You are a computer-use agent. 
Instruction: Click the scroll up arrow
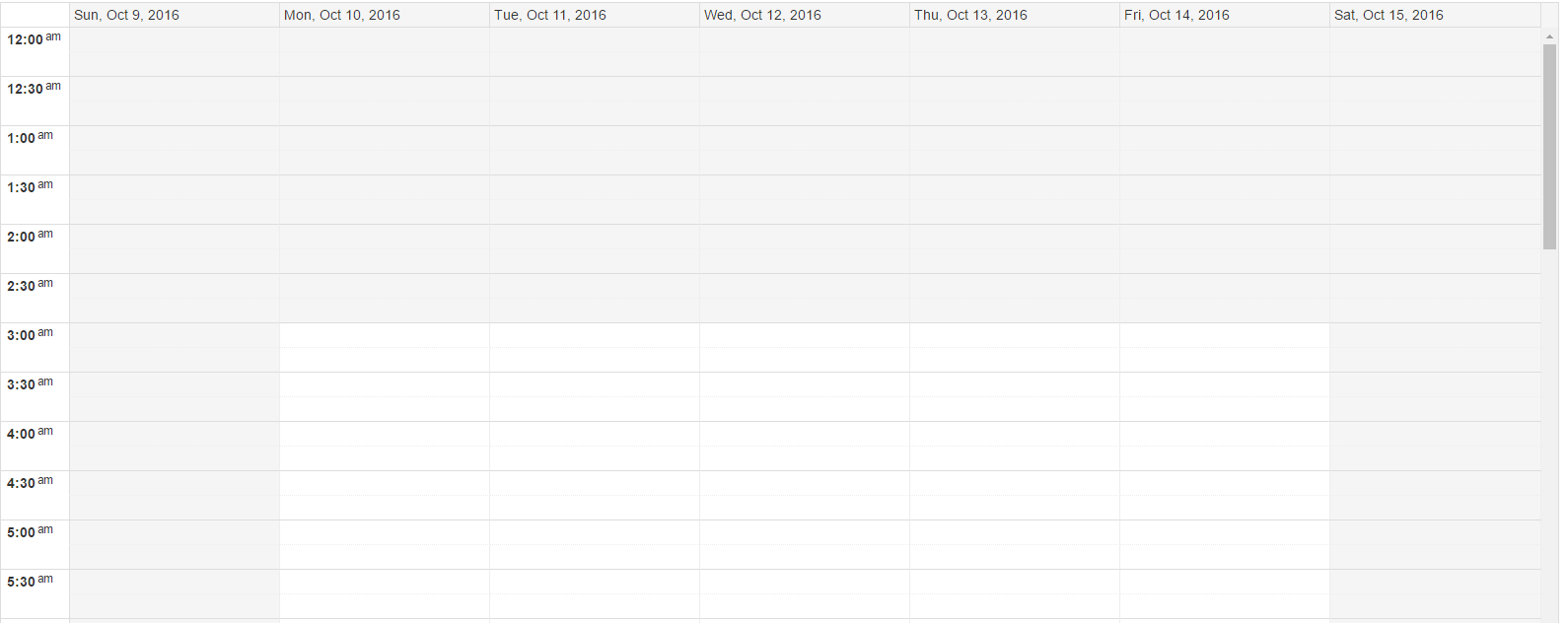click(x=1549, y=36)
